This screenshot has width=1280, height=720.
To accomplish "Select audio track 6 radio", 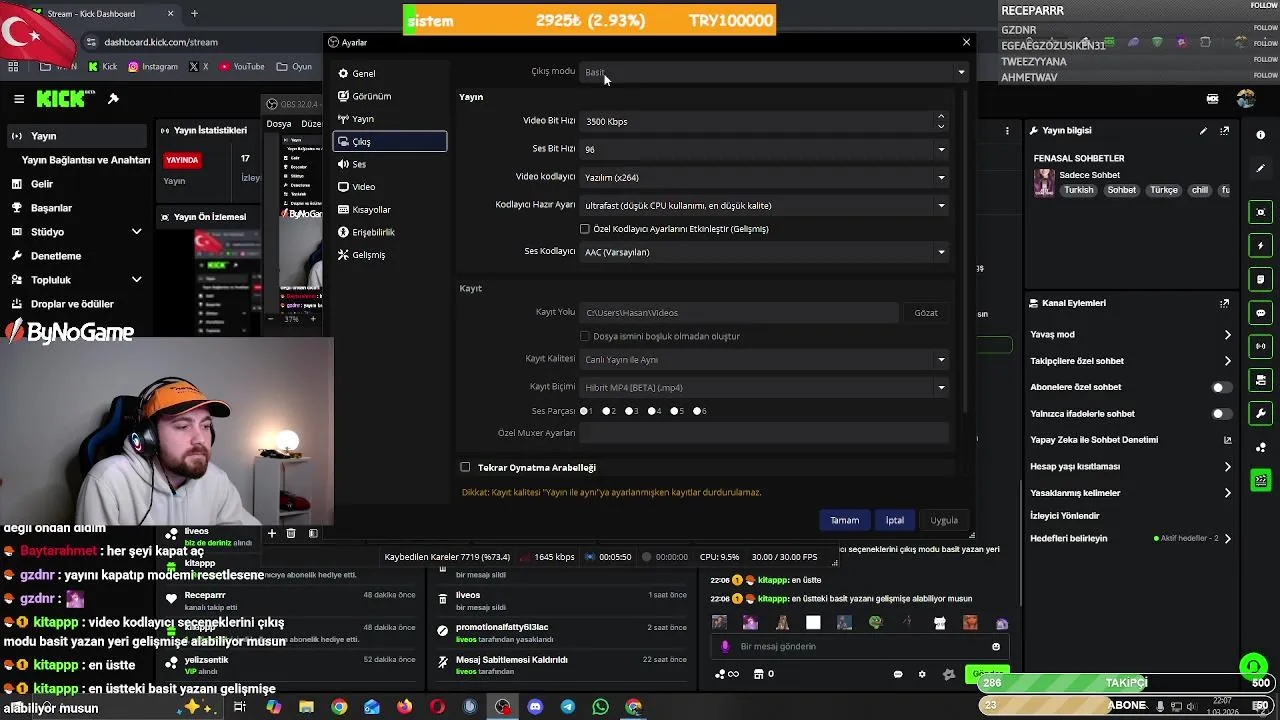I will (697, 411).
